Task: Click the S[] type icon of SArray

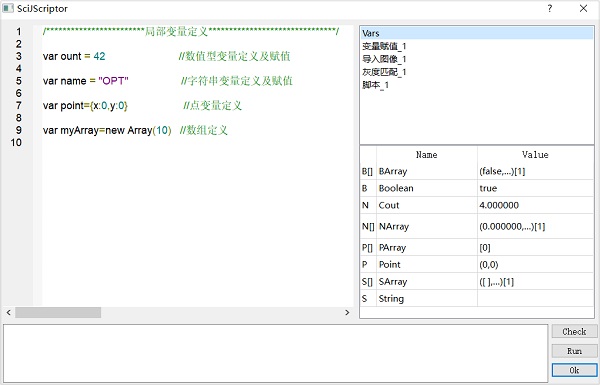Action: tap(367, 282)
